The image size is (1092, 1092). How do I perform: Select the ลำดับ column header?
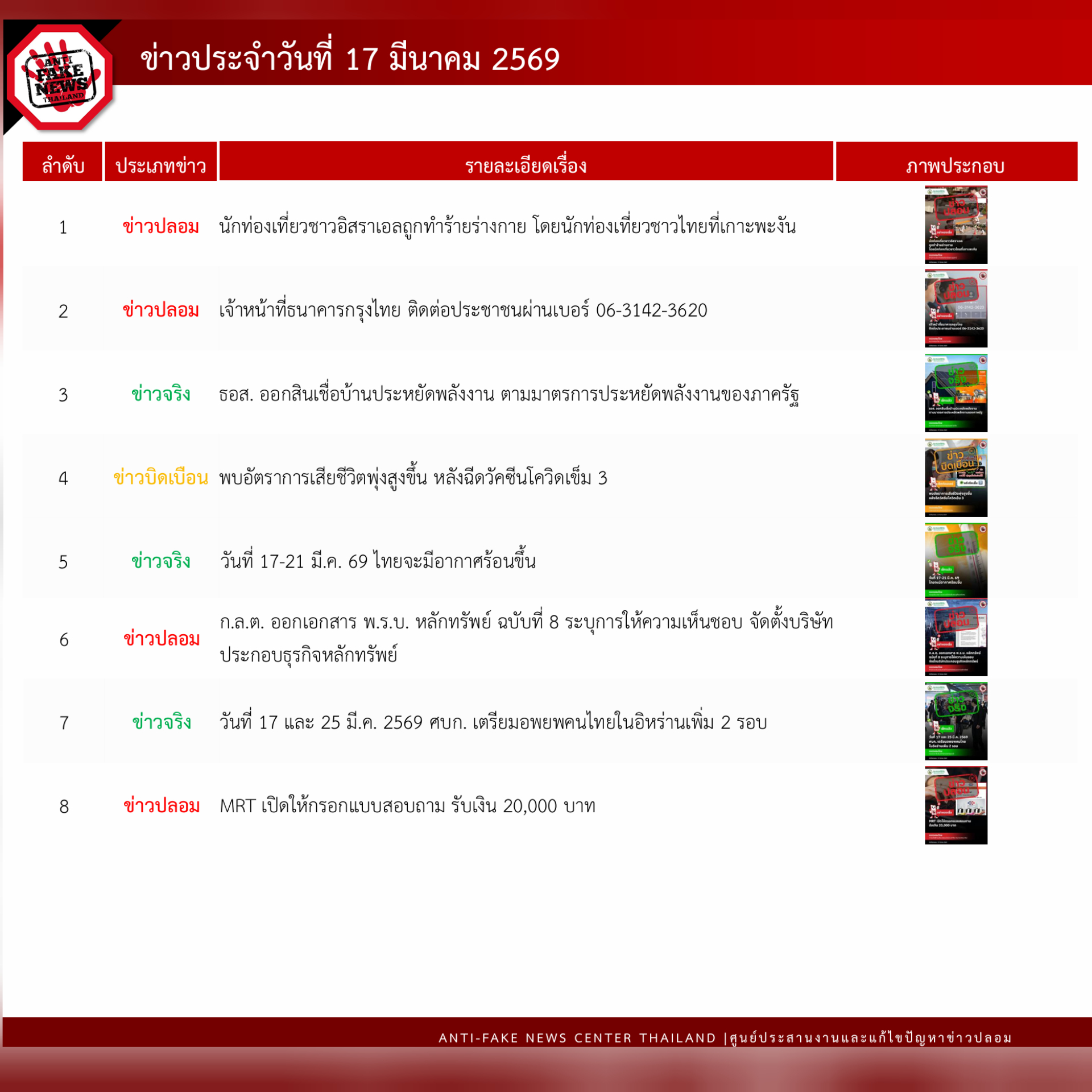[63, 164]
